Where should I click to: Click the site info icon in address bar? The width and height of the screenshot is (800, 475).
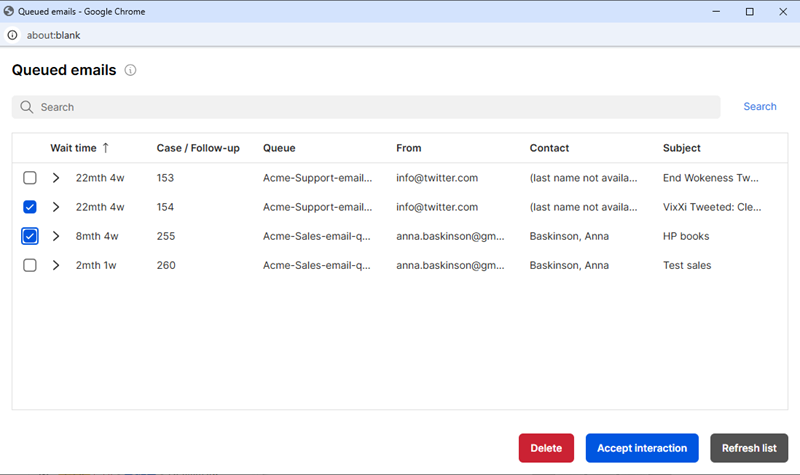click(x=12, y=35)
